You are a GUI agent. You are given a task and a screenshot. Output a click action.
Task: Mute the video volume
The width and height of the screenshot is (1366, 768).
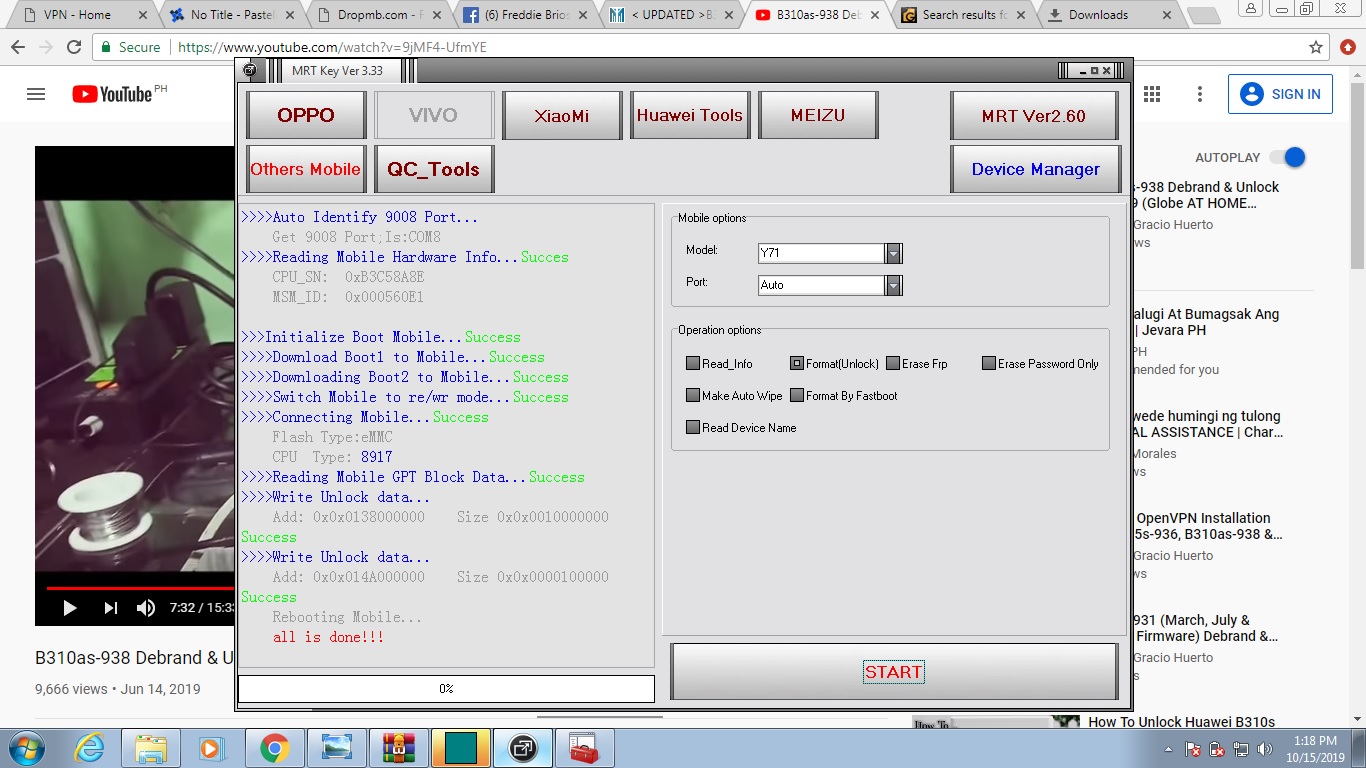[x=146, y=607]
